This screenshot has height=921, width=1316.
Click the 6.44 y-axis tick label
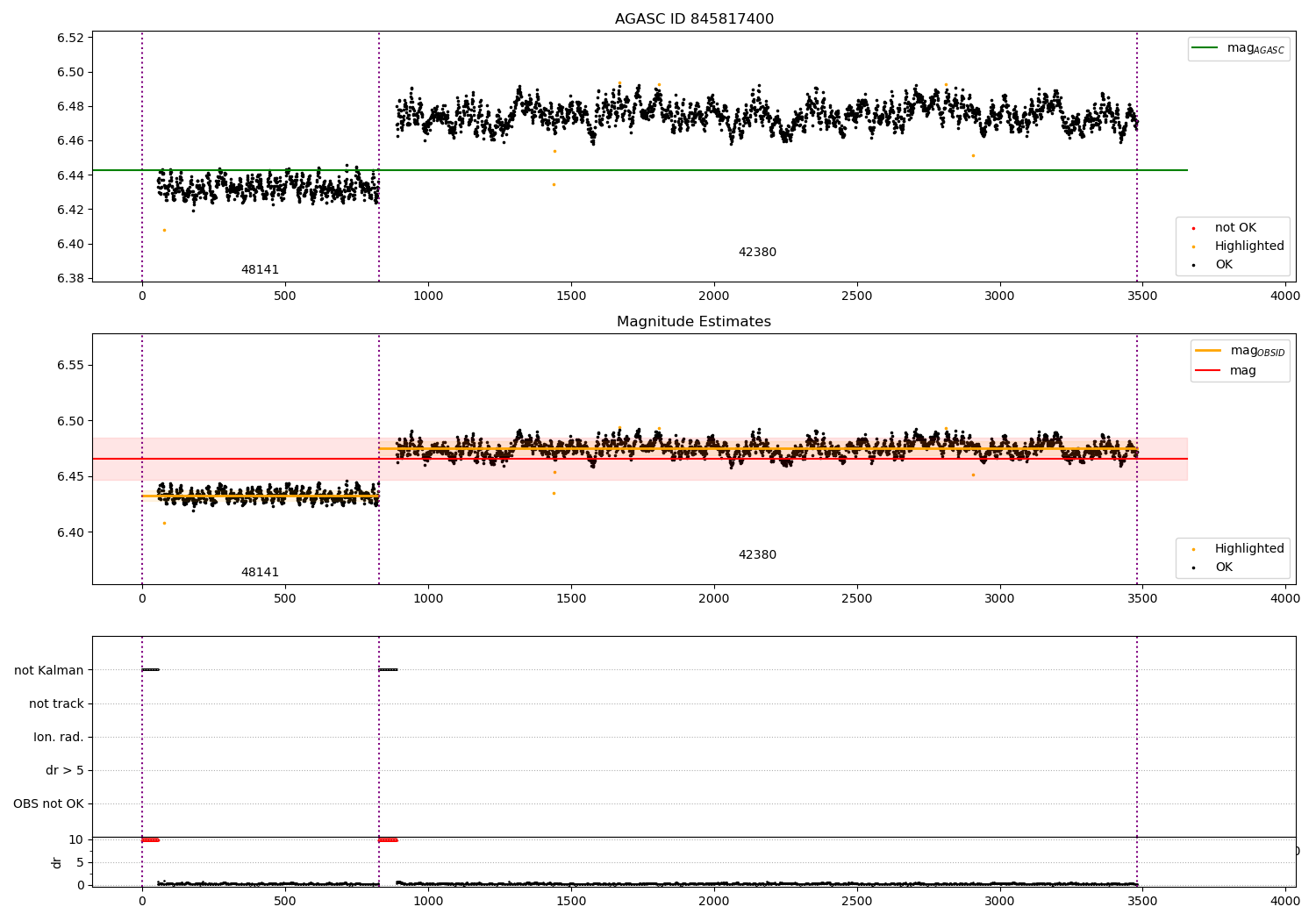point(70,175)
